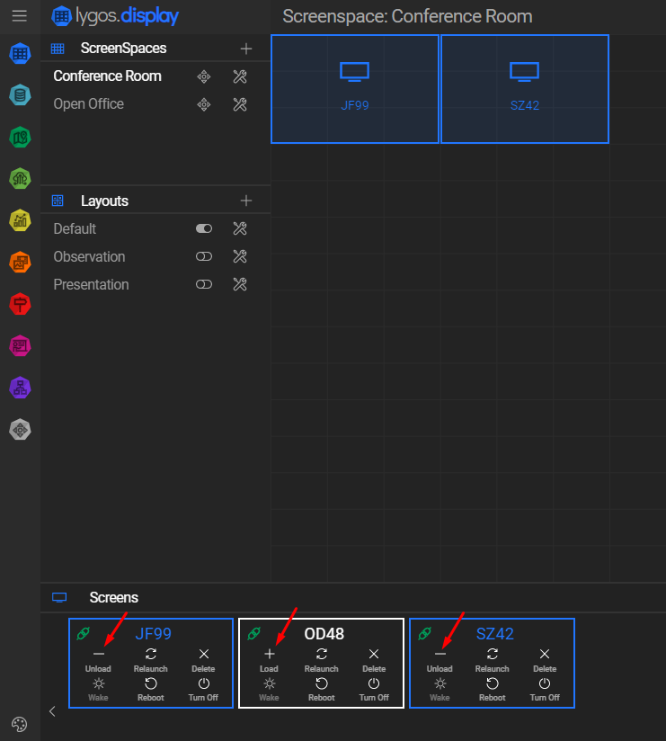The image size is (666, 741).
Task: Open the teal database sidebar icon
Action: (20, 95)
